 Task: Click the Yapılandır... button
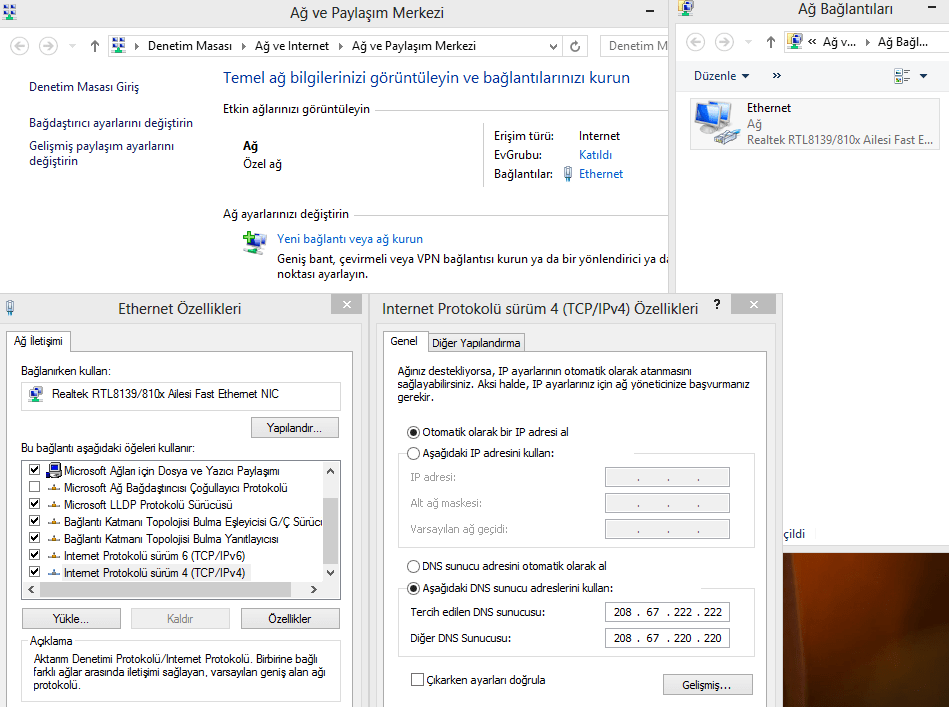click(295, 428)
